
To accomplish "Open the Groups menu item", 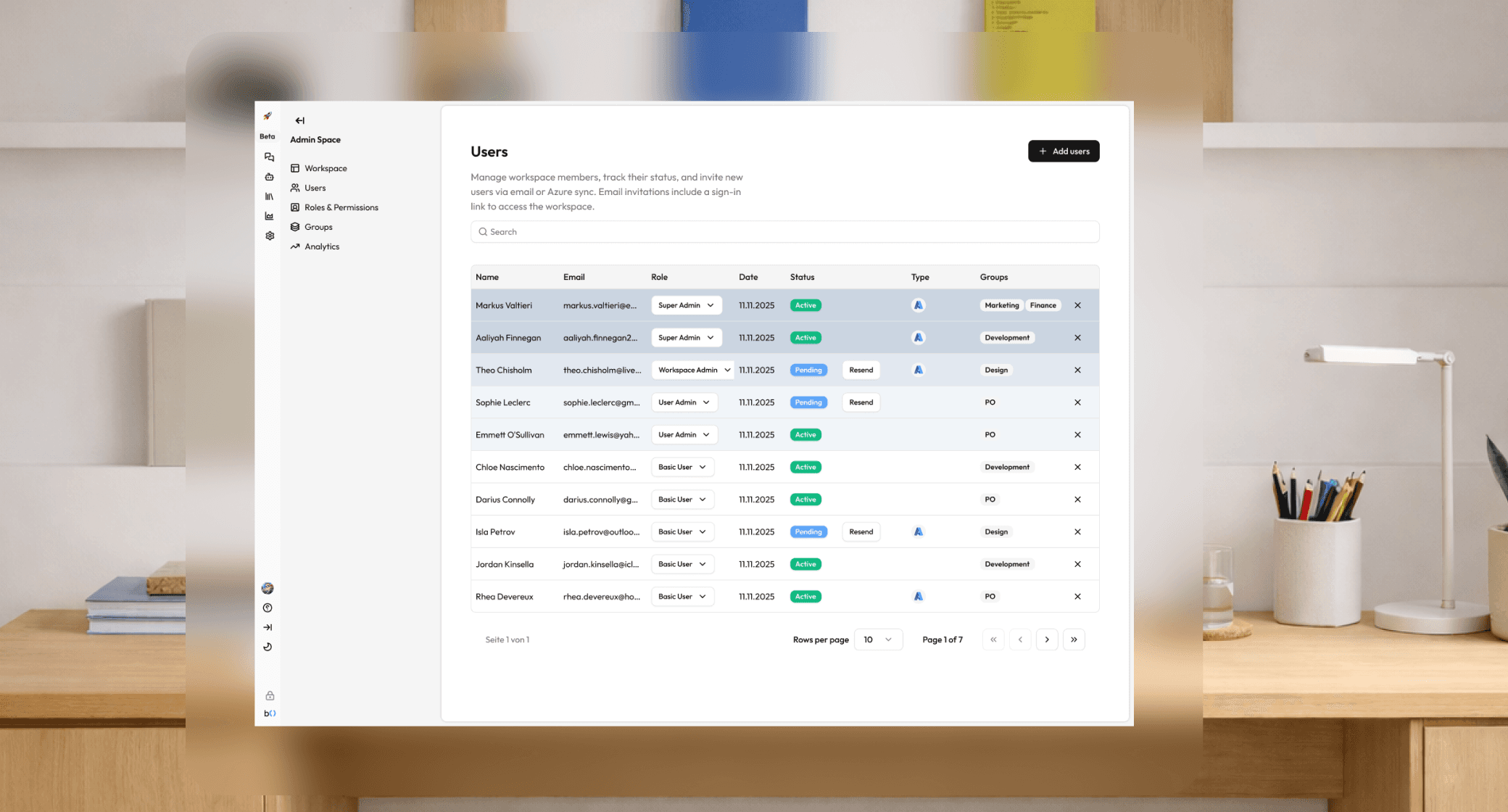I will tap(318, 227).
